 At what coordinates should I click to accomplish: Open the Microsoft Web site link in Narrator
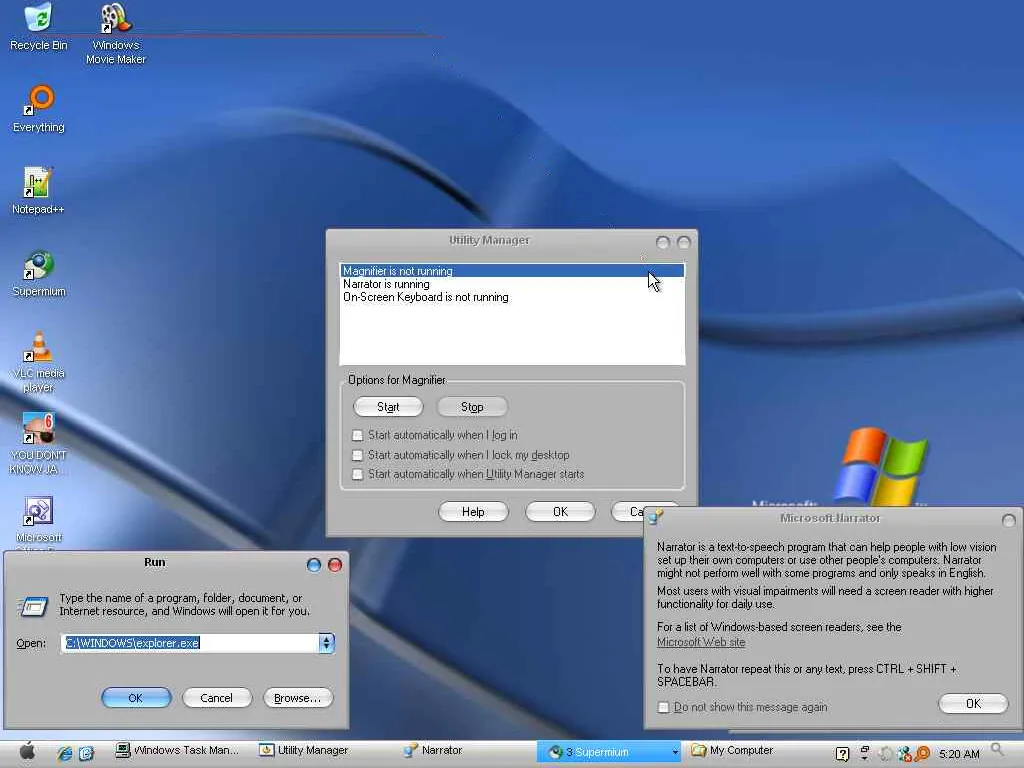pos(701,642)
